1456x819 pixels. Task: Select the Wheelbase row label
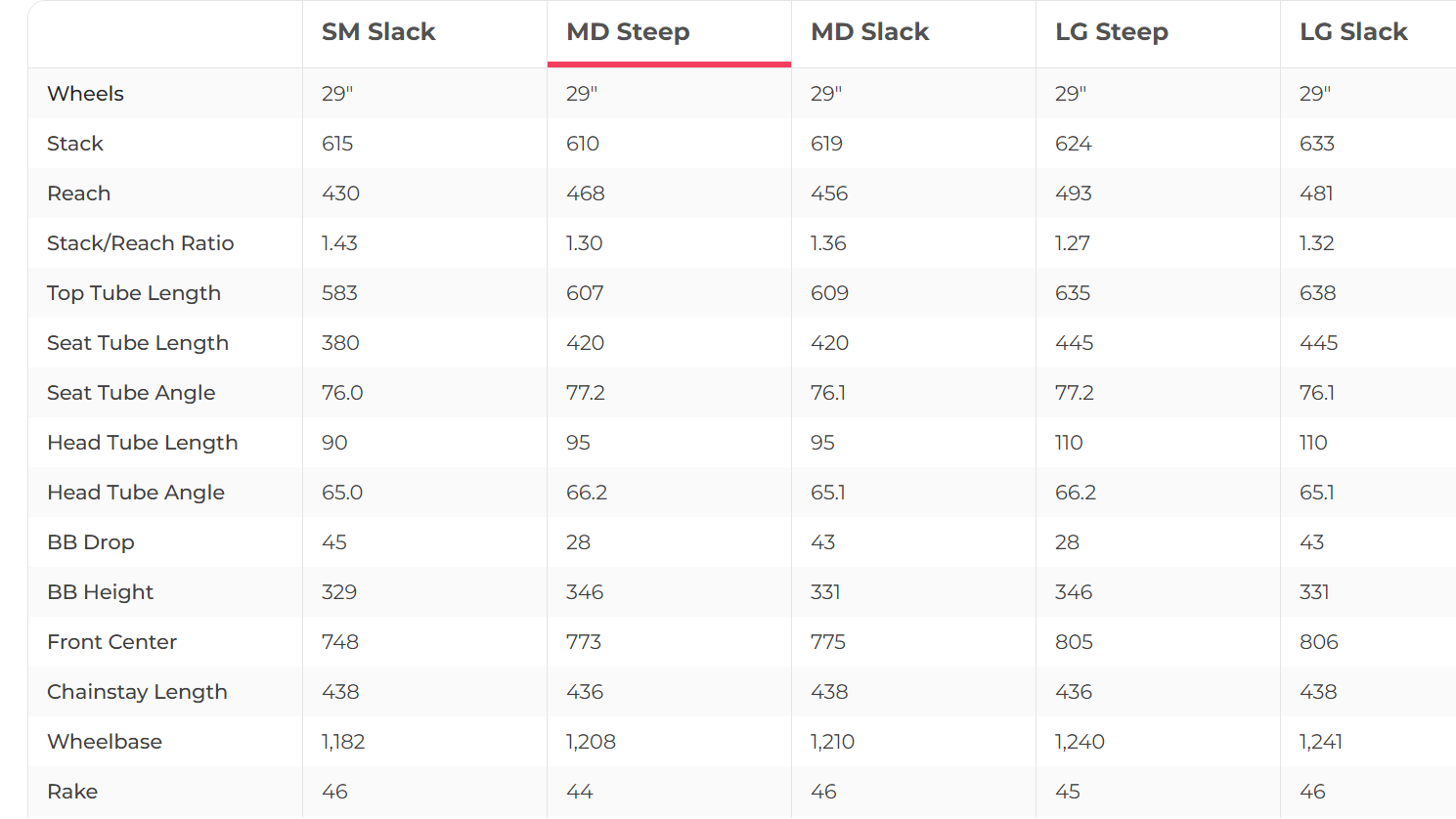pyautogui.click(x=105, y=742)
